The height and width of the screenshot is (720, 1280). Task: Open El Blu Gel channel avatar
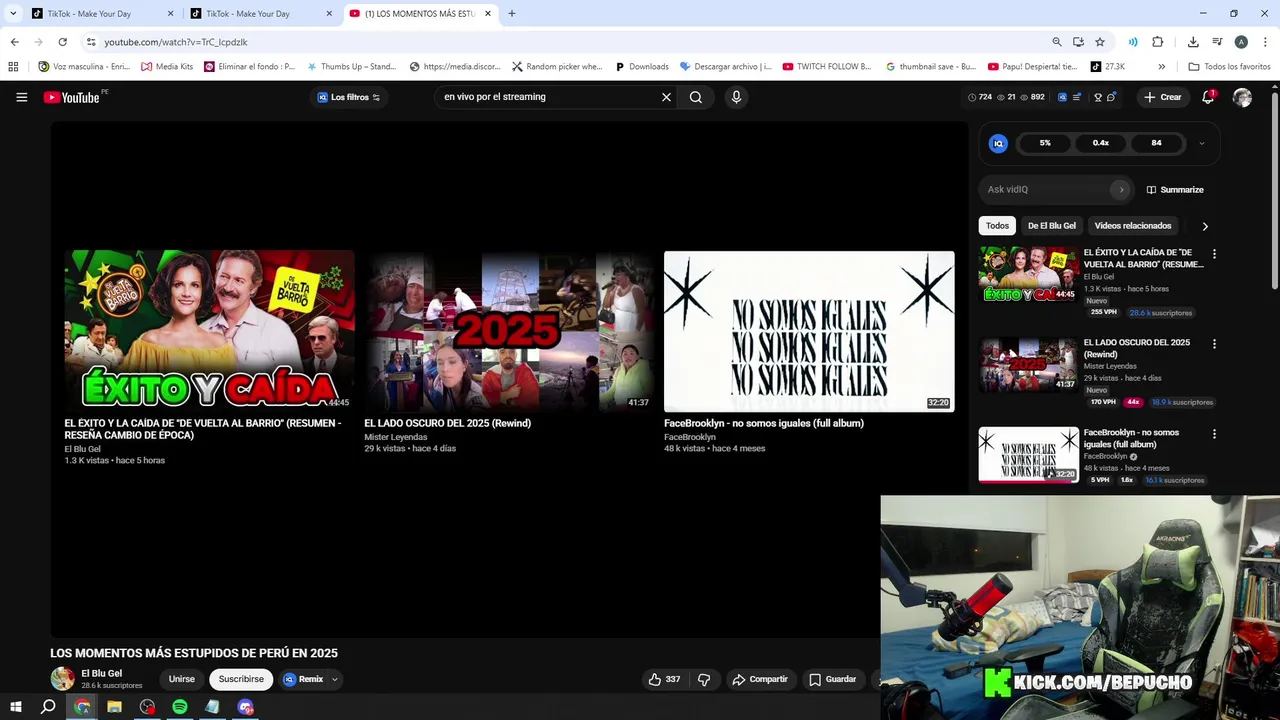tap(62, 679)
